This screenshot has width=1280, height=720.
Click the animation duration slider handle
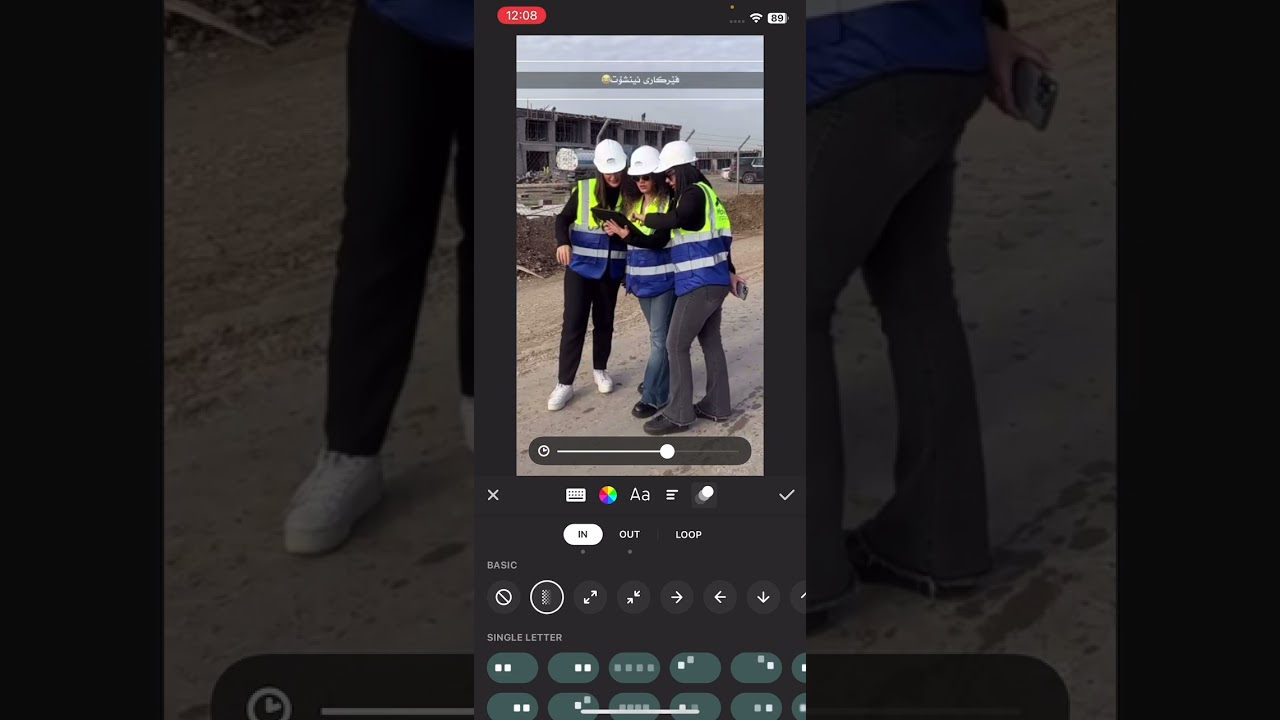click(667, 451)
